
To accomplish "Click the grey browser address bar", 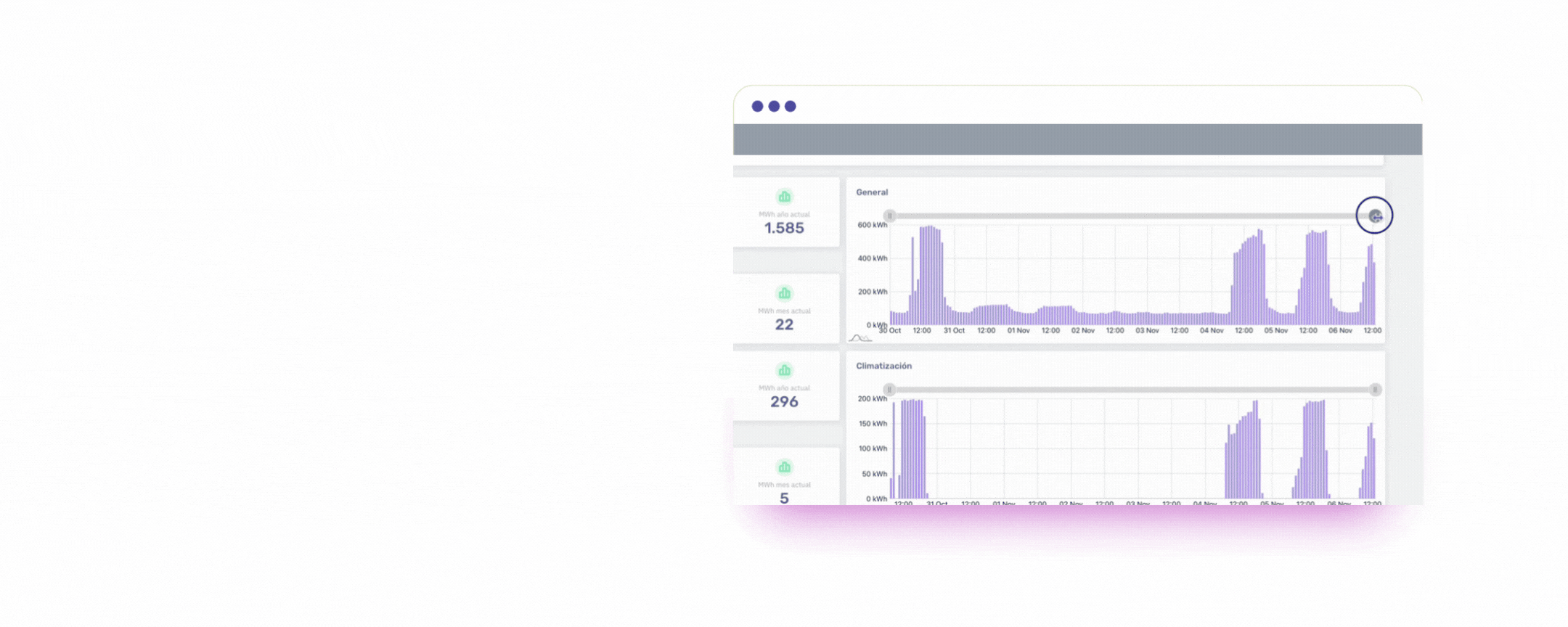I will 1077,139.
